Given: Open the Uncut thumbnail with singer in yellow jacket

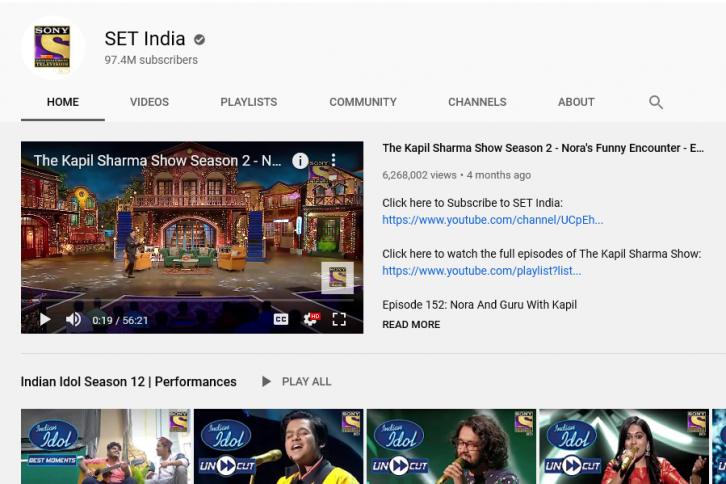Looking at the screenshot, I should pos(279,446).
